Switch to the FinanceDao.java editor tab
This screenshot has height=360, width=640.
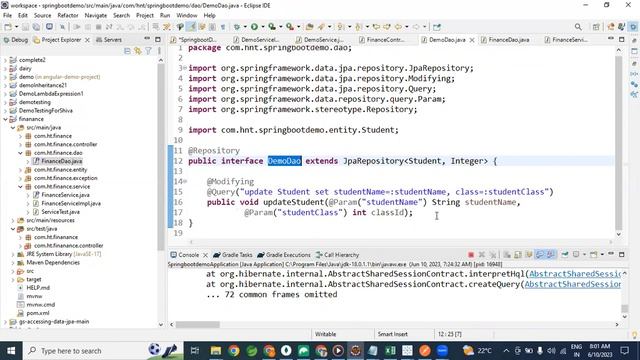click(505, 40)
